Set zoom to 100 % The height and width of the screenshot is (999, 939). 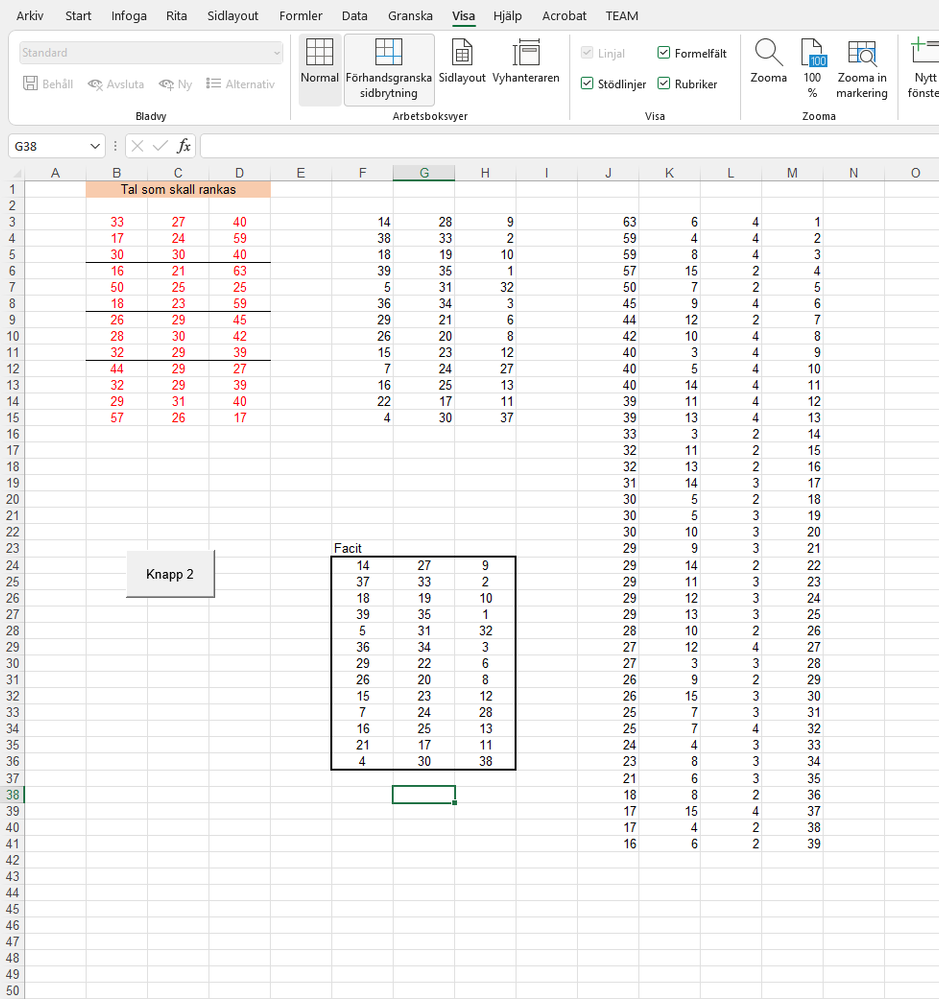coord(812,68)
